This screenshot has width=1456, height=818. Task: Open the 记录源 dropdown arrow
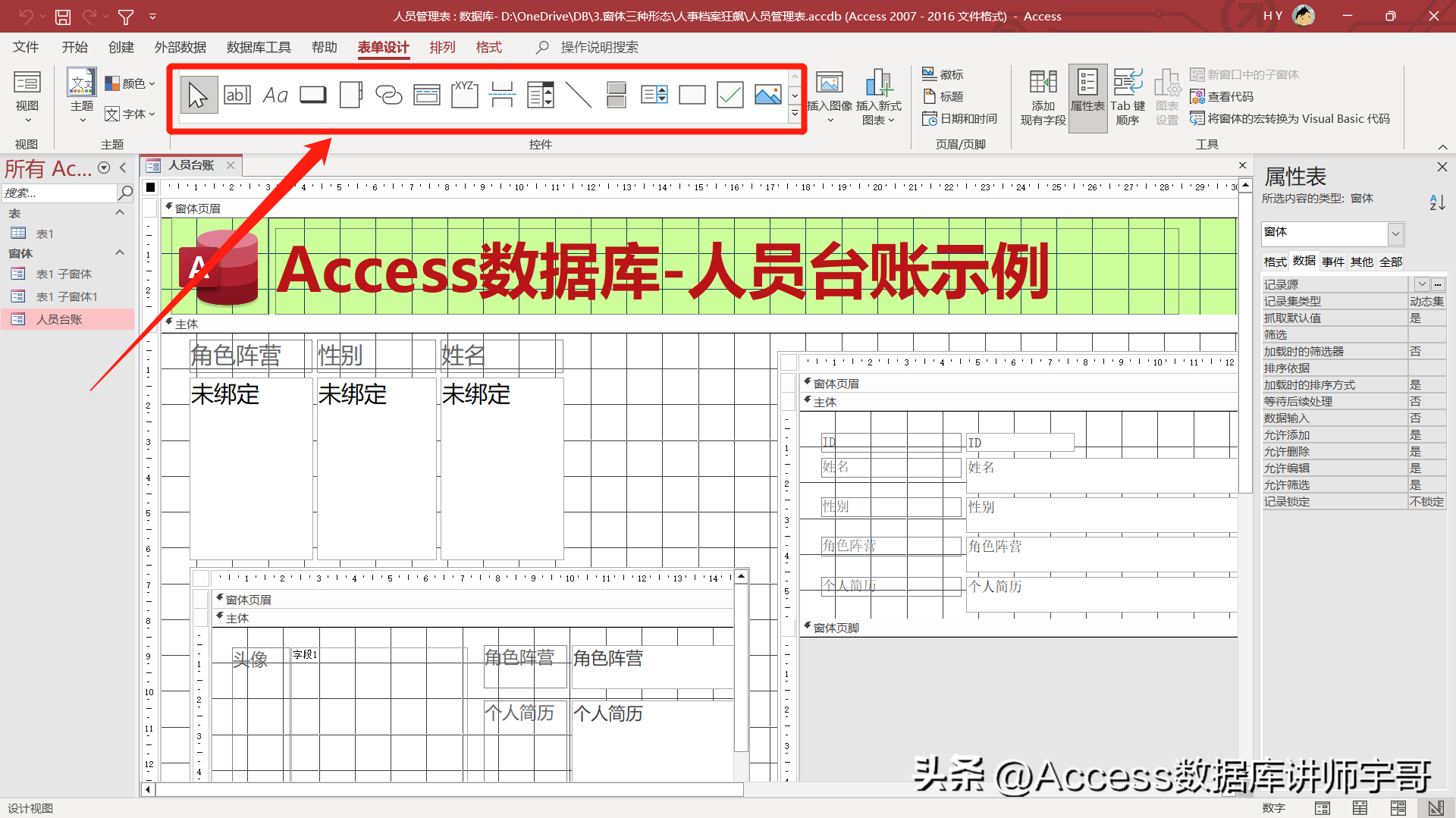(1422, 284)
